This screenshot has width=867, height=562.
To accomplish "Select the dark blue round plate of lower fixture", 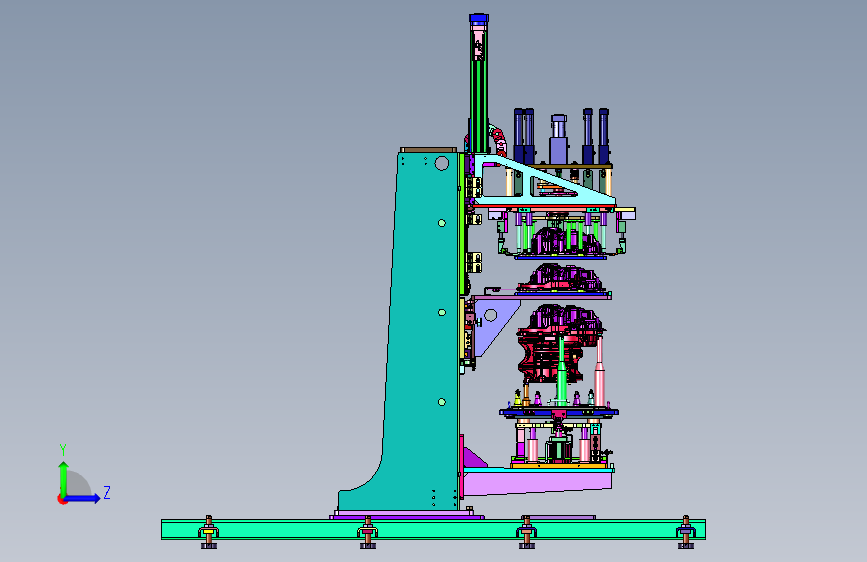I will coord(559,412).
